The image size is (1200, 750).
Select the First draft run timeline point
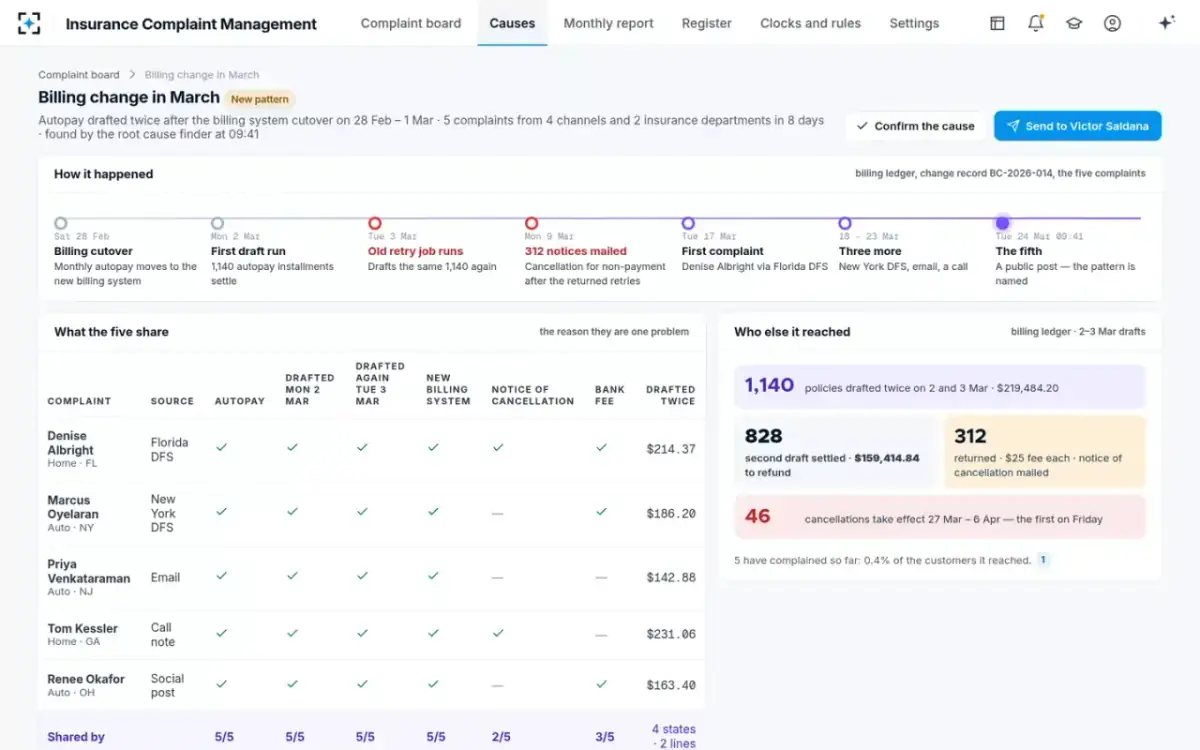coord(218,223)
